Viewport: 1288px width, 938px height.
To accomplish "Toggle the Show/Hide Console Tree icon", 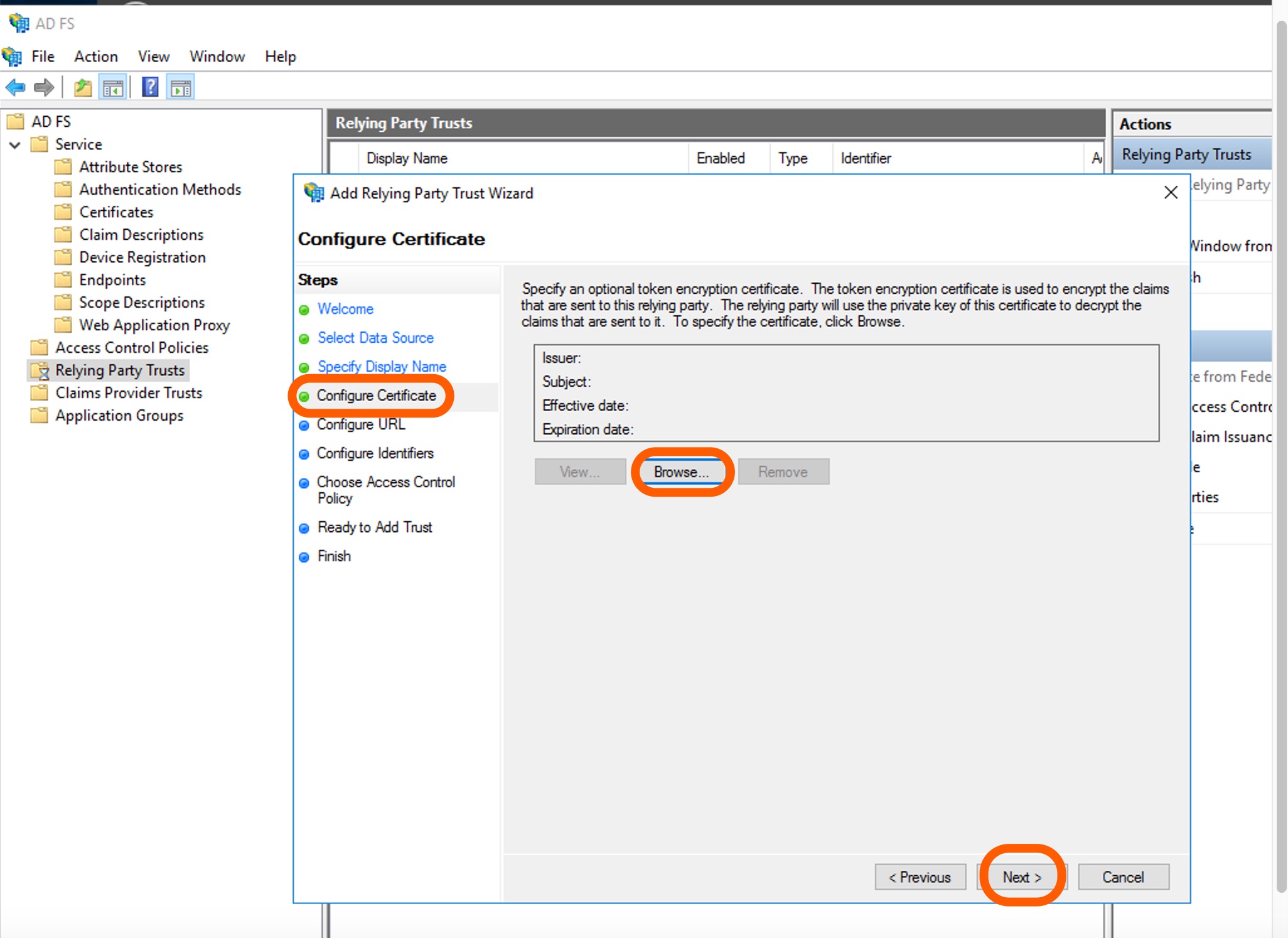I will [114, 87].
